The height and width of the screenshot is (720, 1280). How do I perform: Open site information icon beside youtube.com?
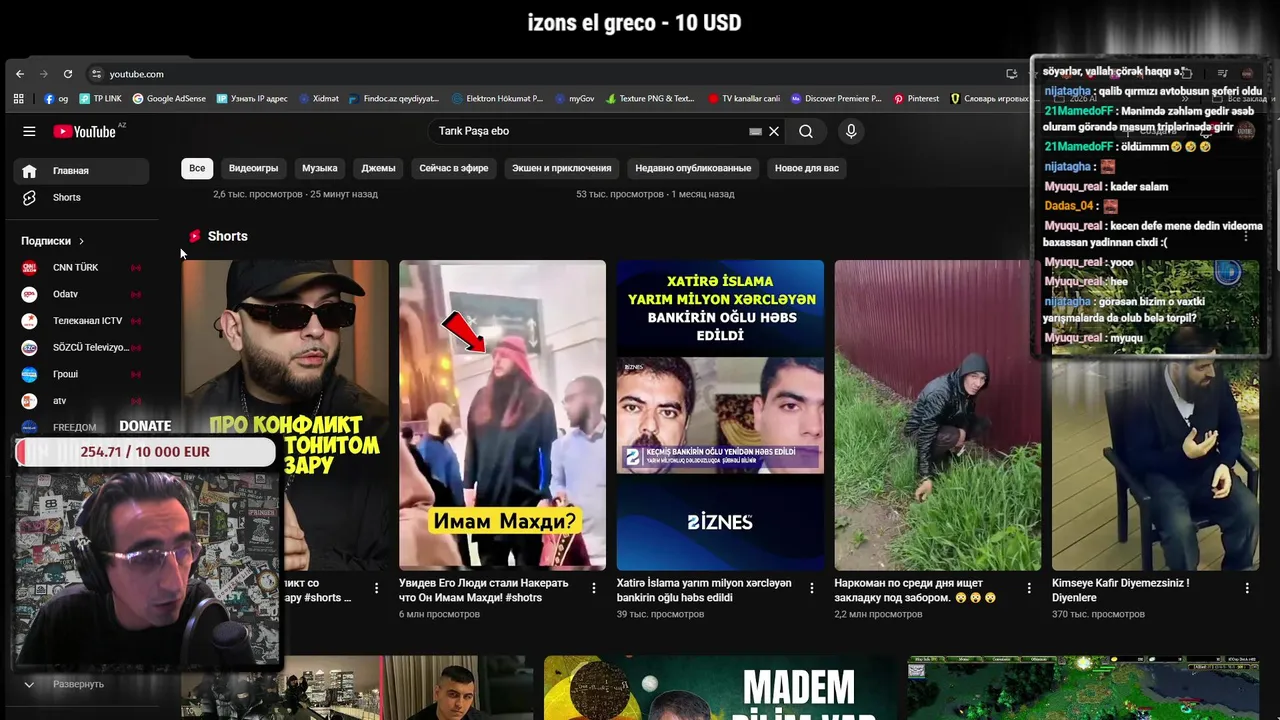tap(96, 74)
